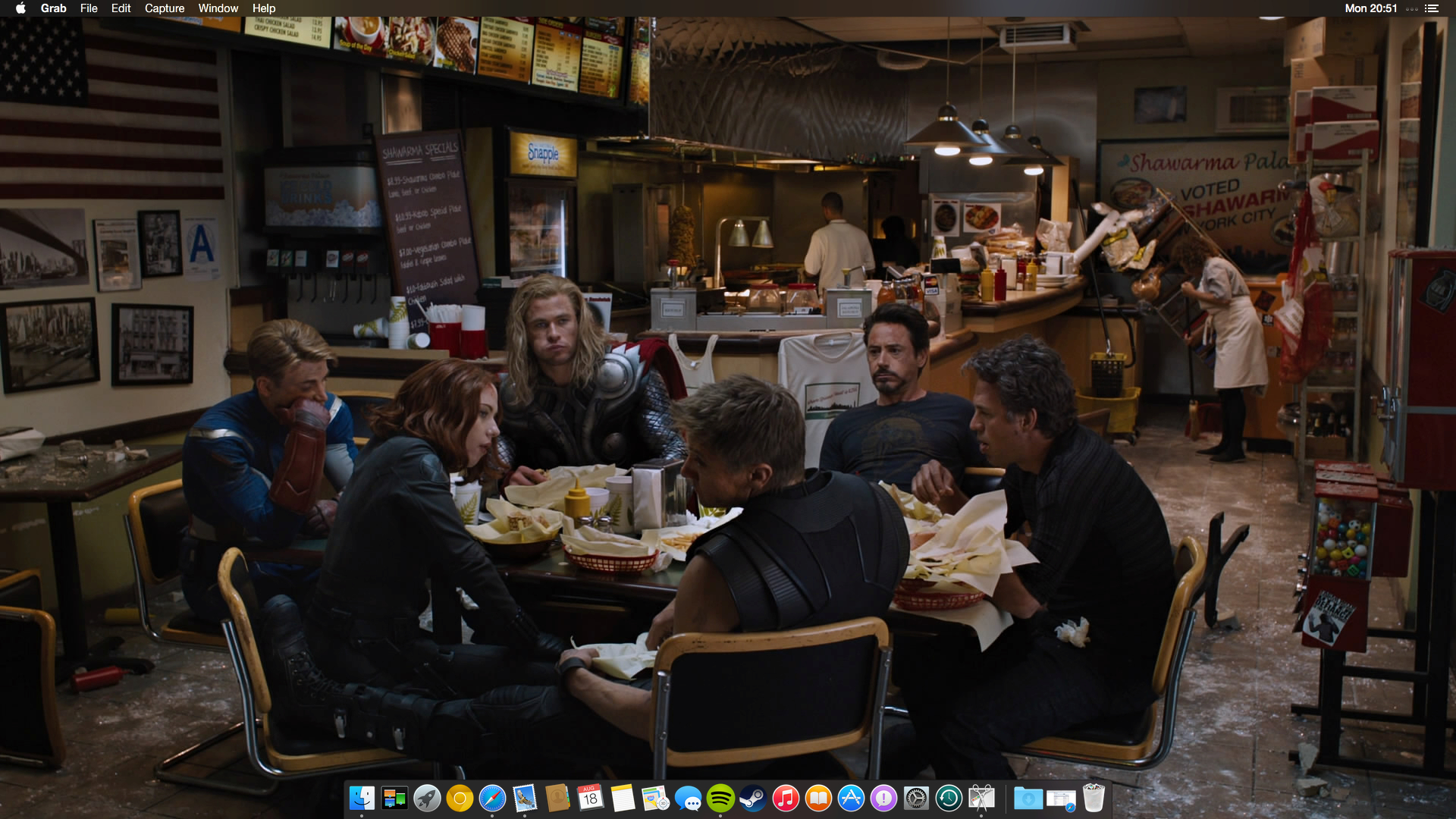Screen dimensions: 1456x819
Task: Open the File menu
Action: 89,8
